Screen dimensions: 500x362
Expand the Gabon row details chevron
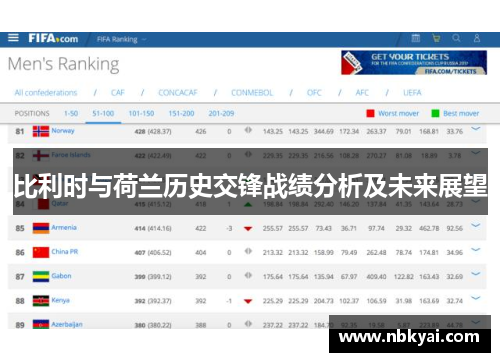(x=476, y=274)
